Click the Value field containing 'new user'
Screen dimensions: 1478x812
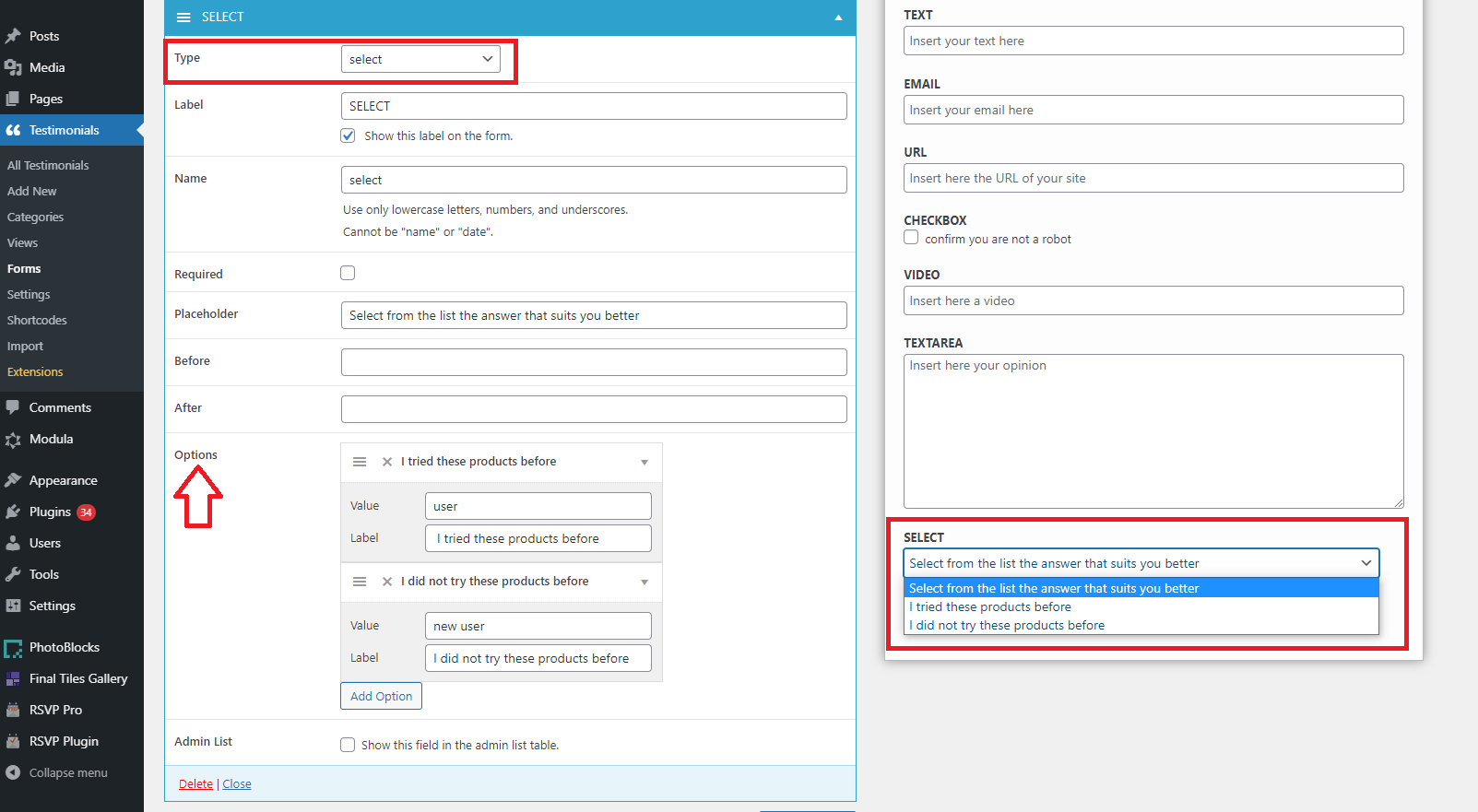click(x=538, y=626)
